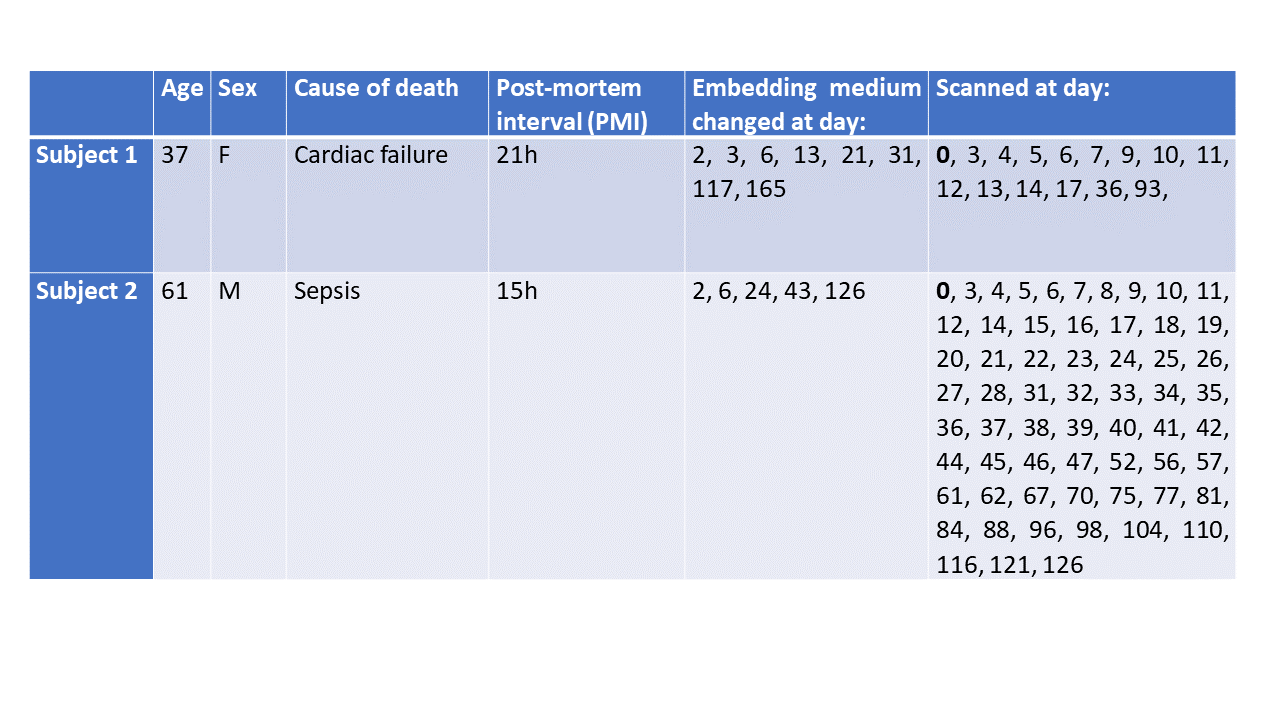1280x720 pixels.
Task: Select the sex value M
Action: tap(228, 291)
